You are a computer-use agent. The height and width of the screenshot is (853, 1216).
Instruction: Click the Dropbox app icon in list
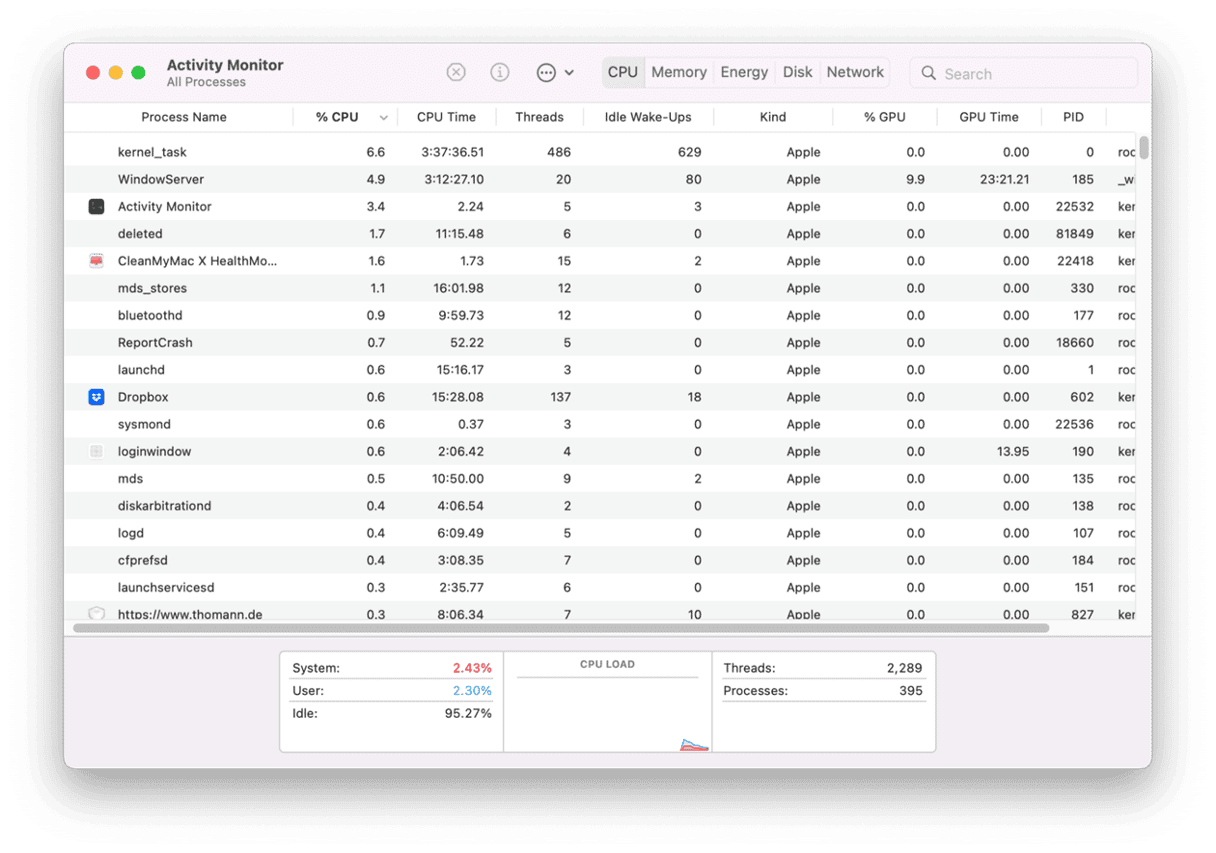tap(96, 397)
